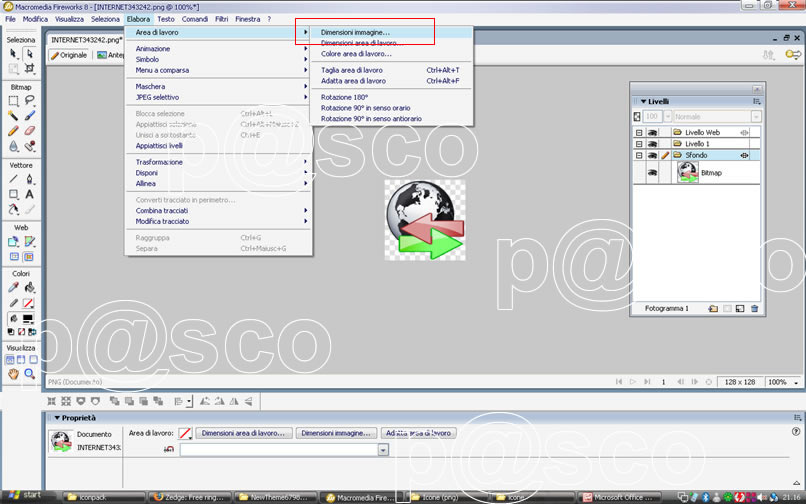Collapse the Livelli panel triangle
The image size is (806, 504).
[x=643, y=102]
